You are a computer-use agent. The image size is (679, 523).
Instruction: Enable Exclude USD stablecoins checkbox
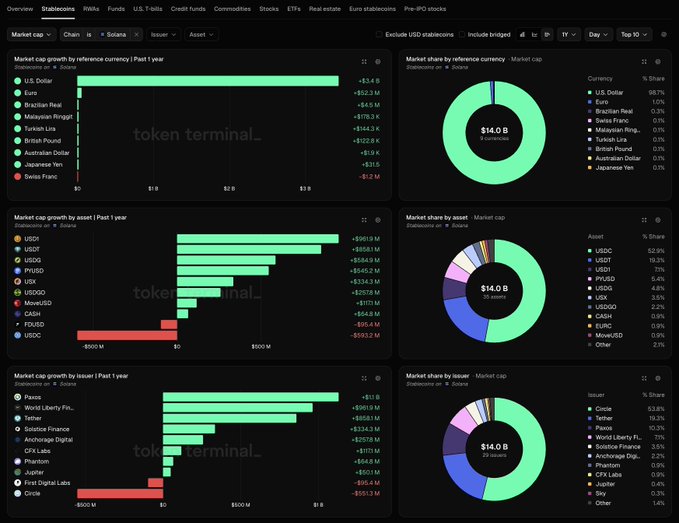379,35
